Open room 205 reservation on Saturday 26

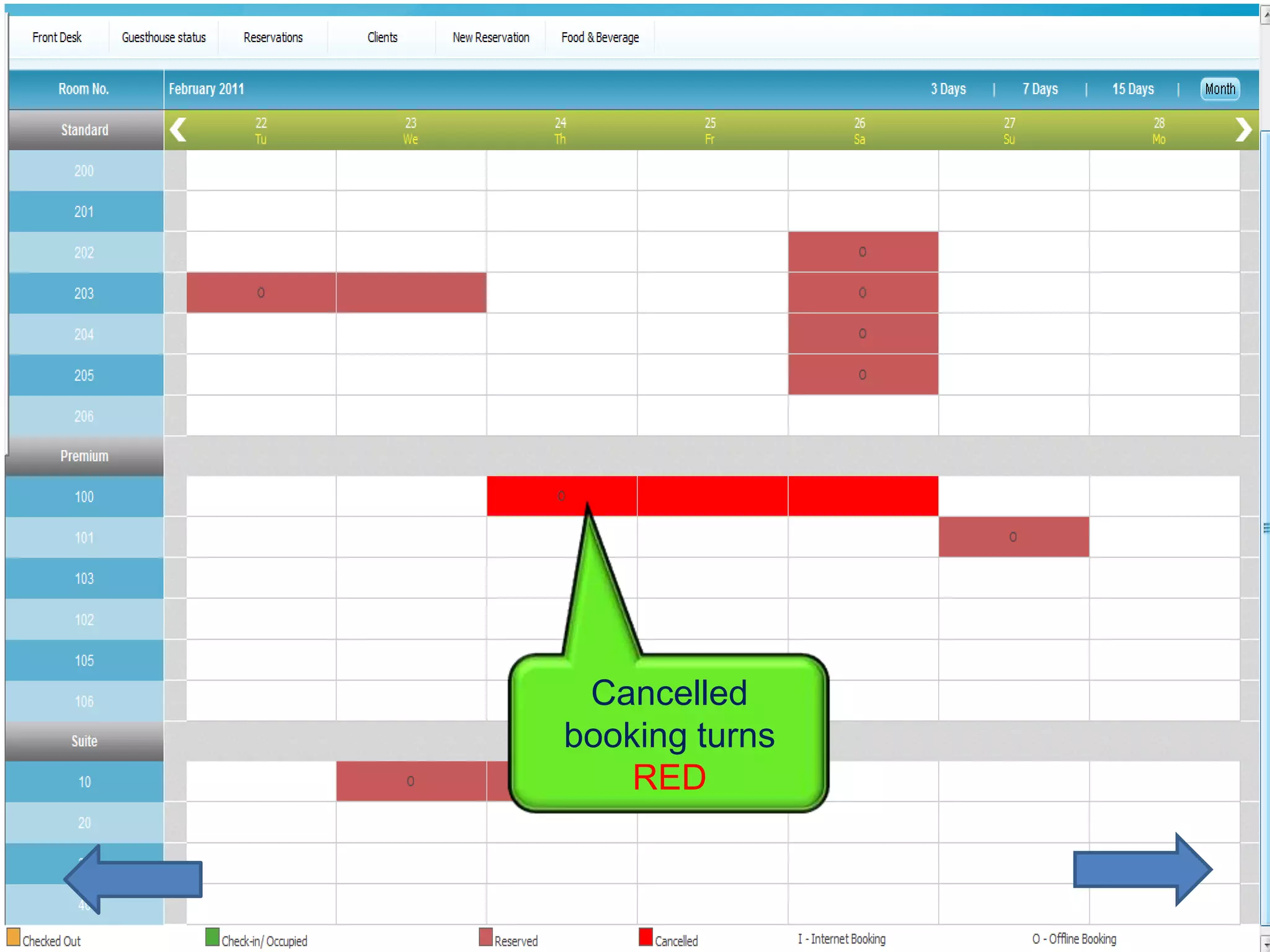(x=863, y=374)
